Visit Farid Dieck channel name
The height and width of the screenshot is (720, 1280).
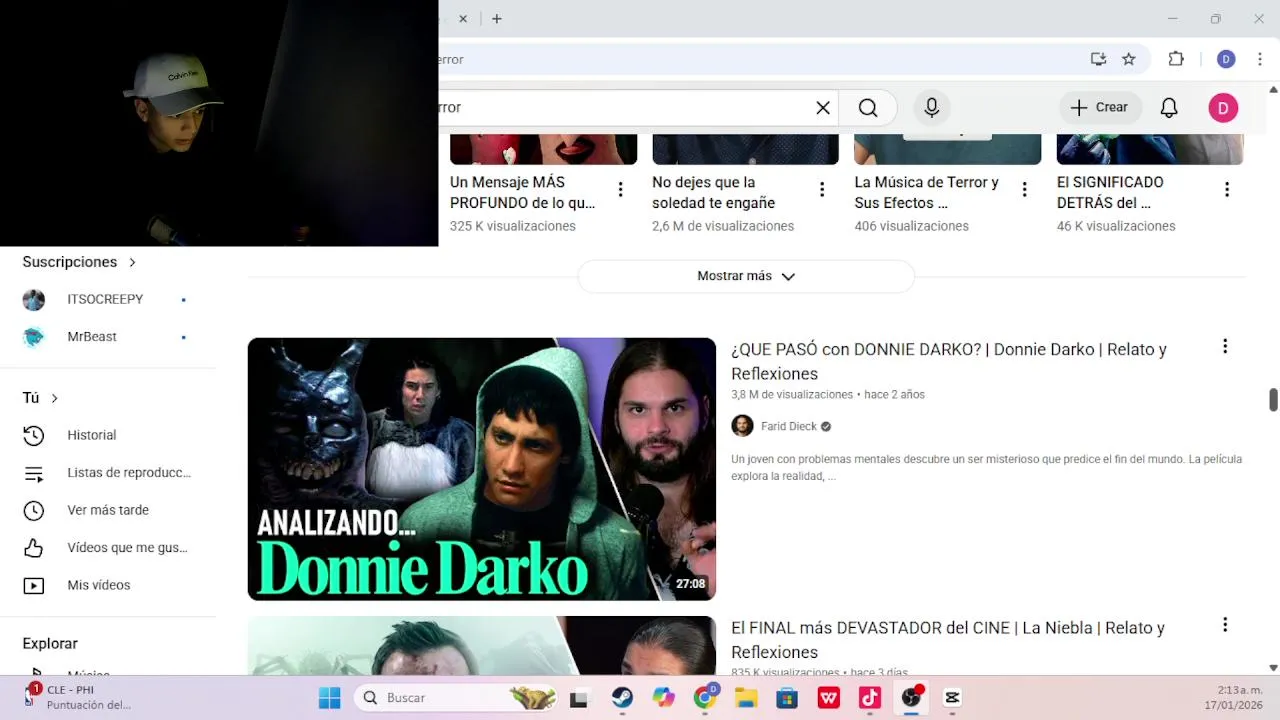pyautogui.click(x=789, y=426)
